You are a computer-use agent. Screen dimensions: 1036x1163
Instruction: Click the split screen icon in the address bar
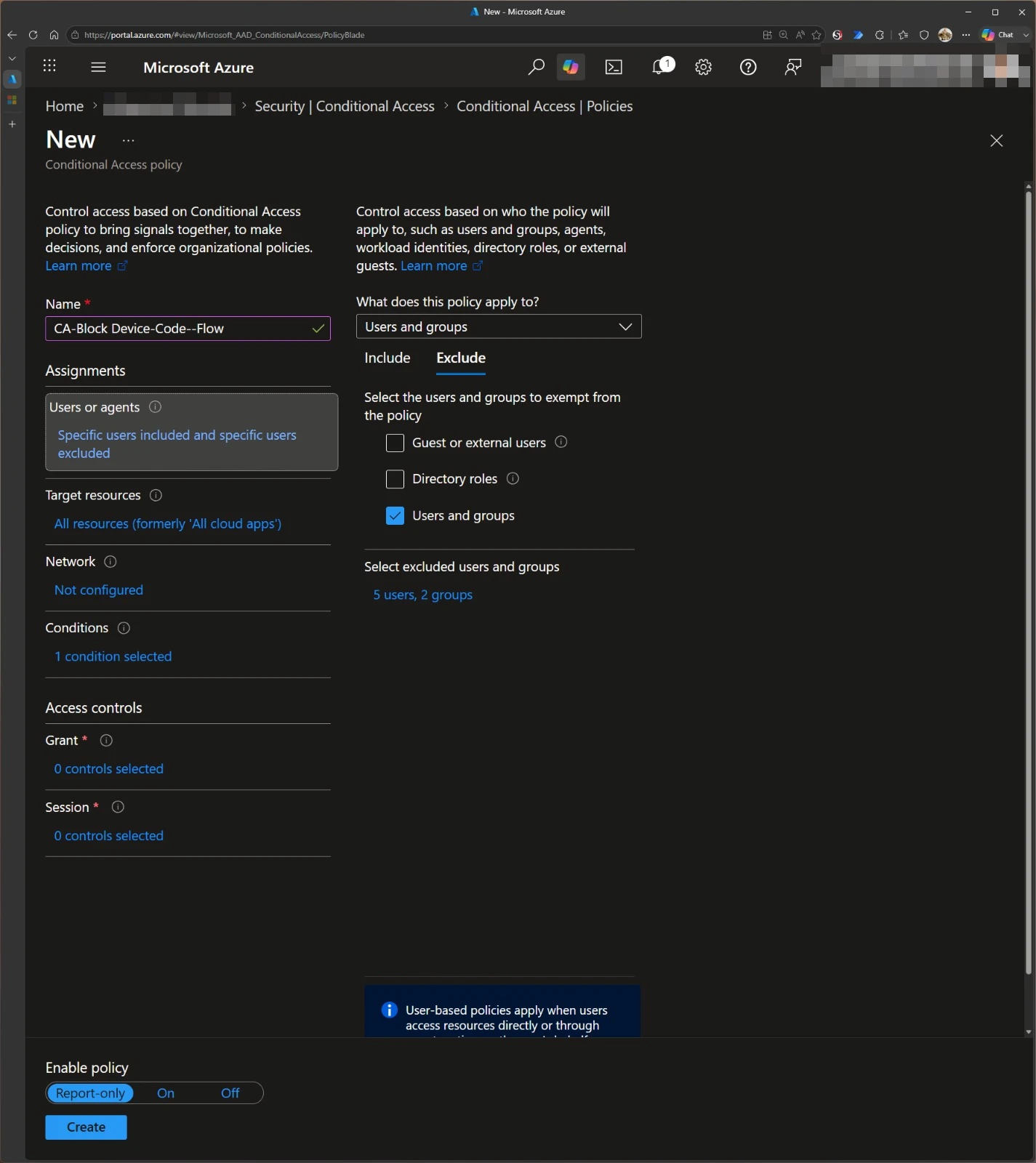(767, 35)
